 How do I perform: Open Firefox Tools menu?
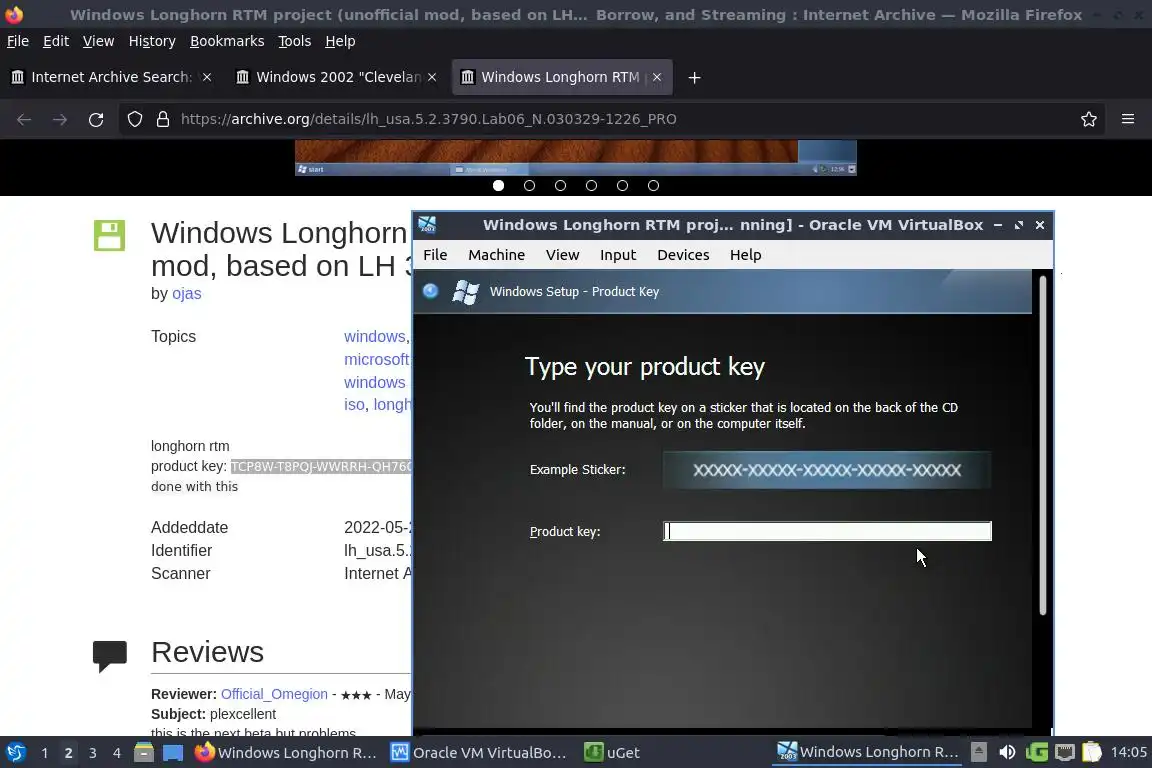(295, 41)
